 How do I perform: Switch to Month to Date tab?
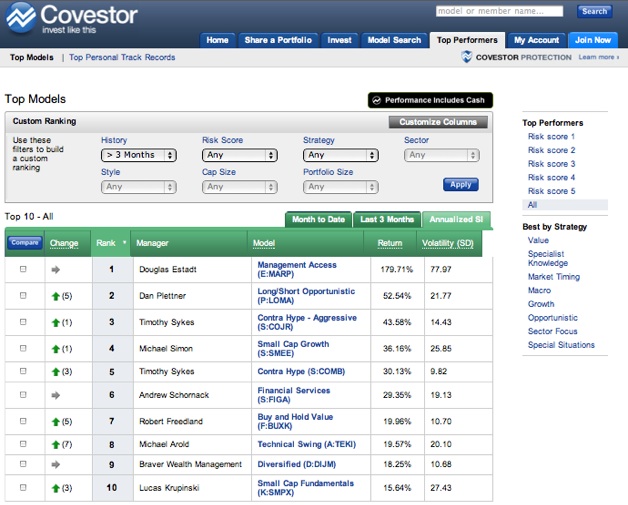(x=318, y=219)
